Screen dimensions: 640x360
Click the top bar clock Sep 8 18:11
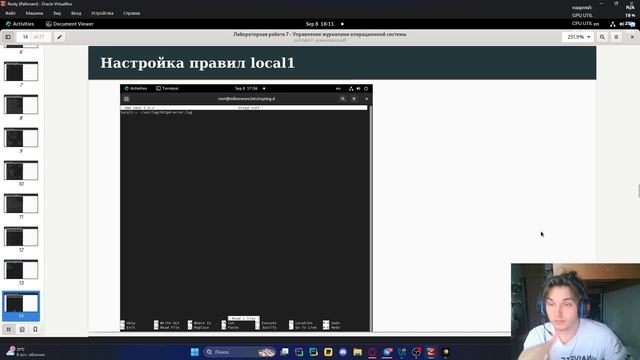320,24
